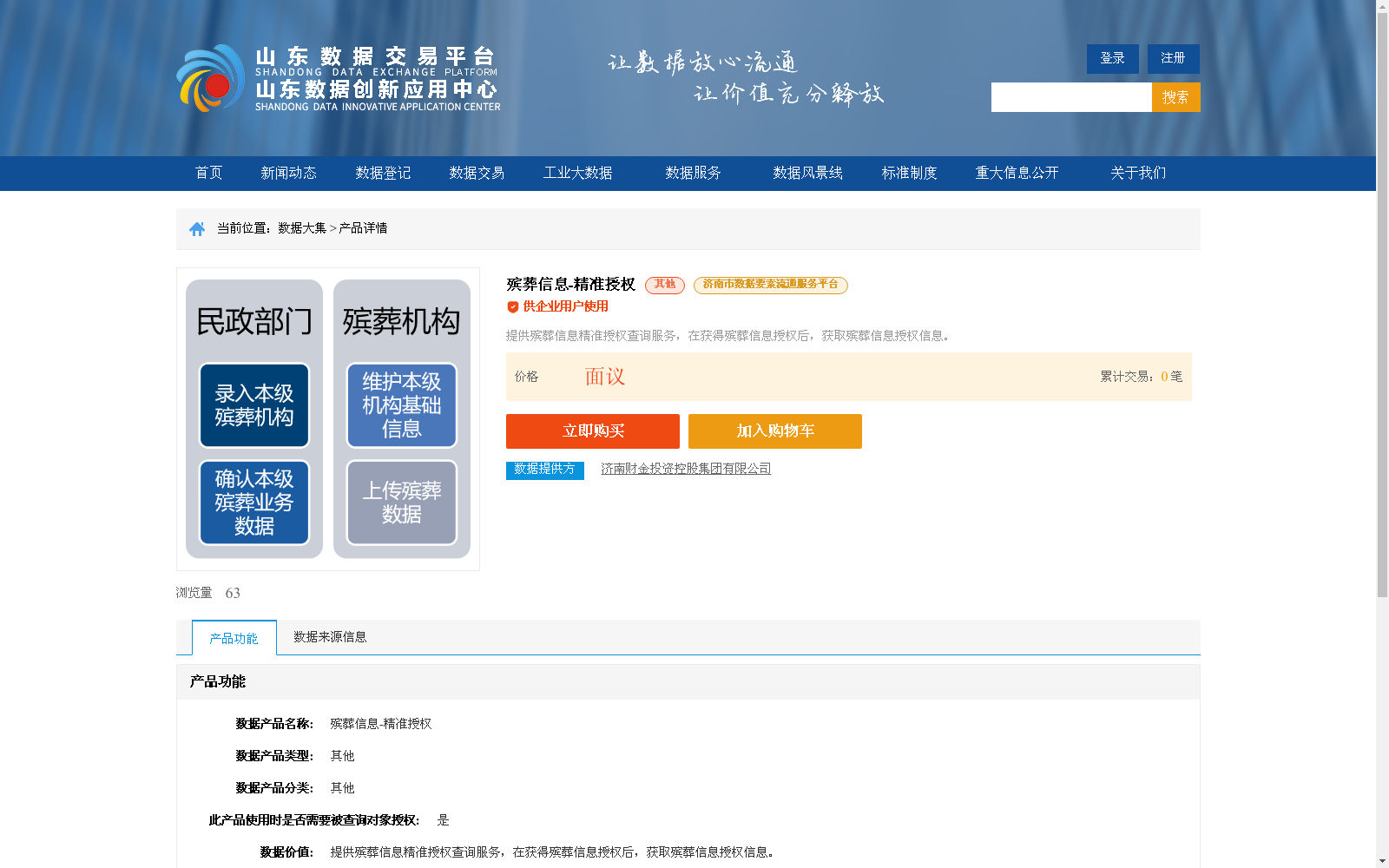
Task: Click the 累计交易 count text
Action: (x=1142, y=377)
